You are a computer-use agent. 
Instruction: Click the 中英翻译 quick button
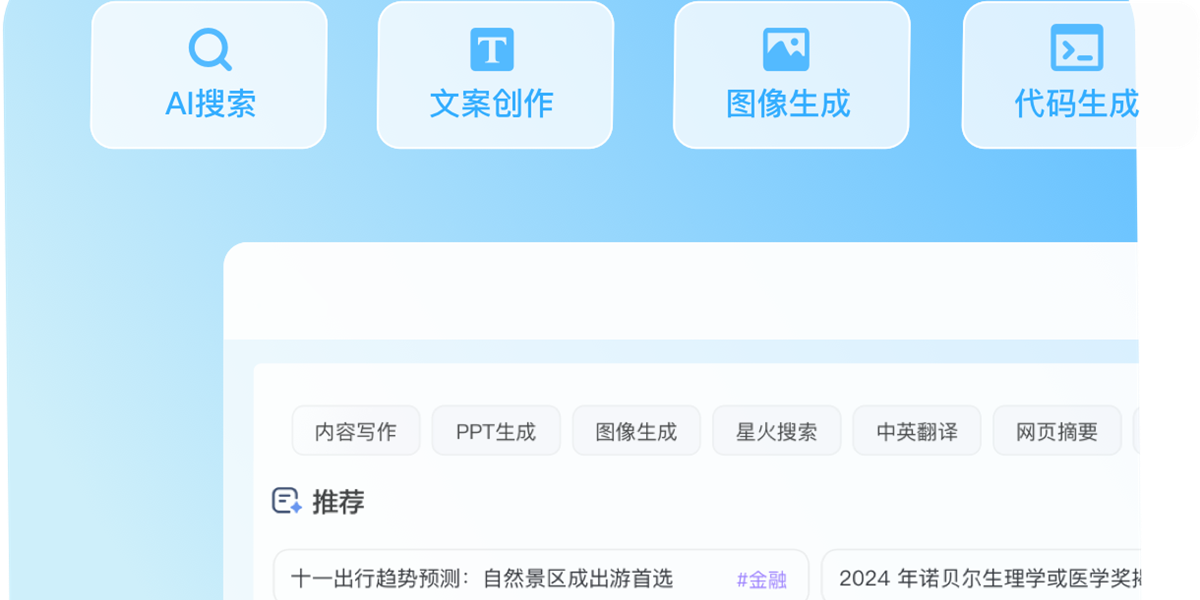click(916, 430)
